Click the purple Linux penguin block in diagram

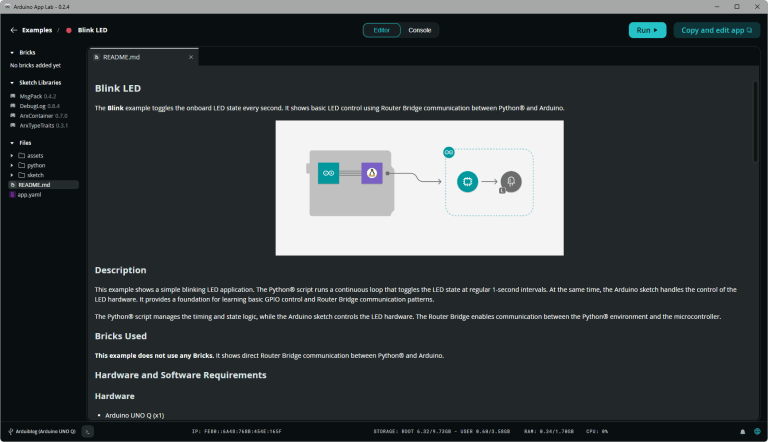point(372,173)
